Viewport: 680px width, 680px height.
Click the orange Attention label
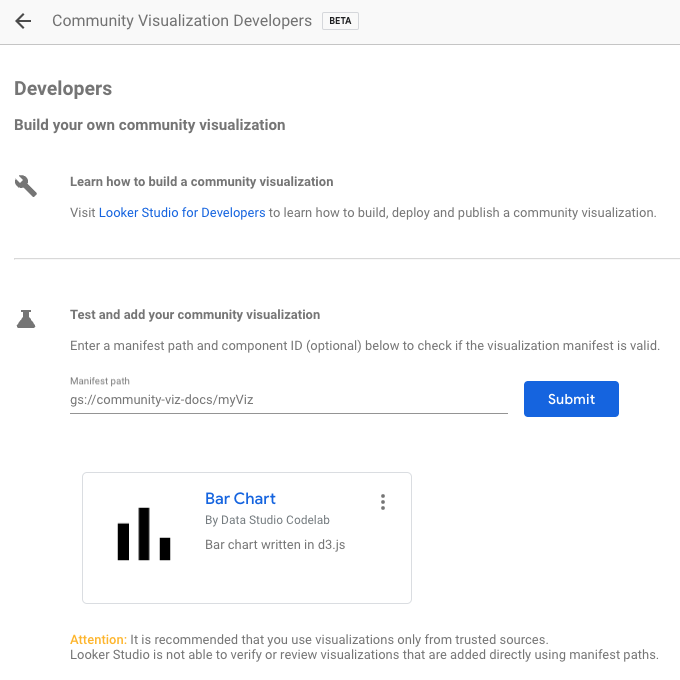(98, 639)
